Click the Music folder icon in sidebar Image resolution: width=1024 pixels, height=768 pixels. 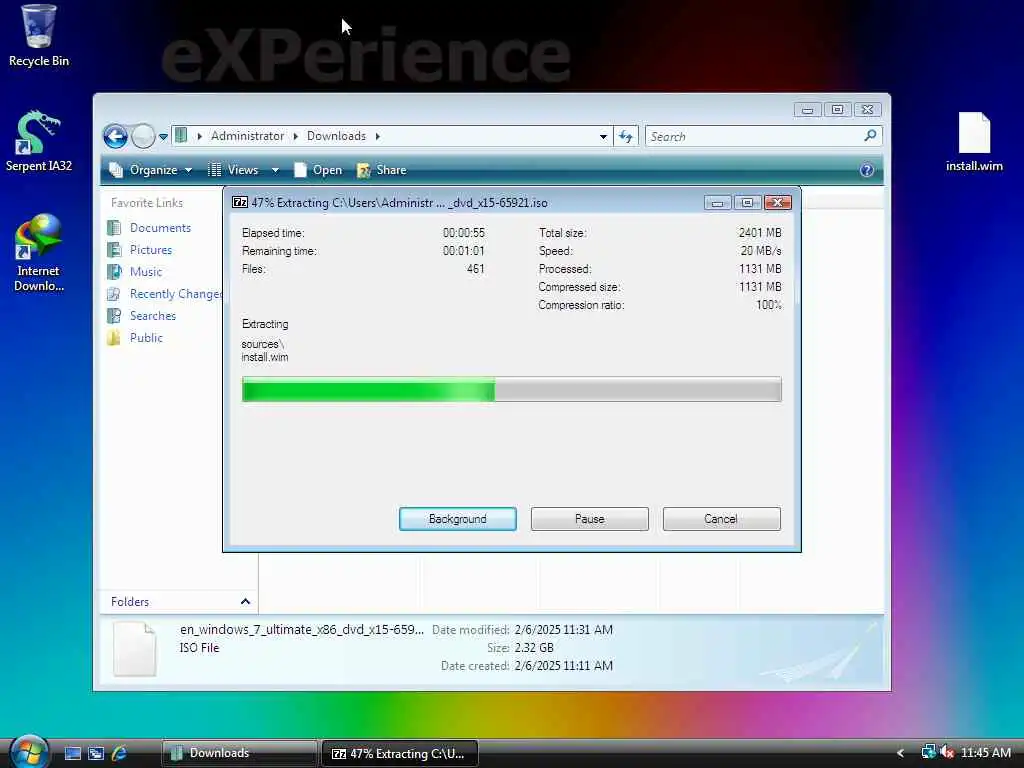[x=114, y=272]
